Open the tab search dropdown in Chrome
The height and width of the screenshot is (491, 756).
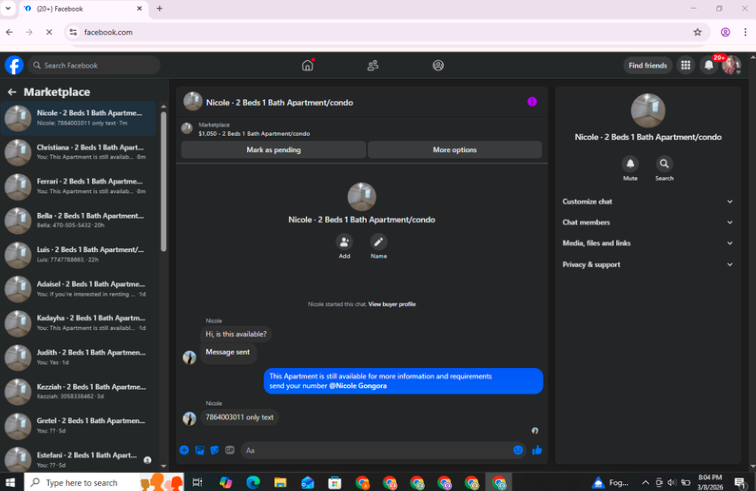tap(8, 9)
